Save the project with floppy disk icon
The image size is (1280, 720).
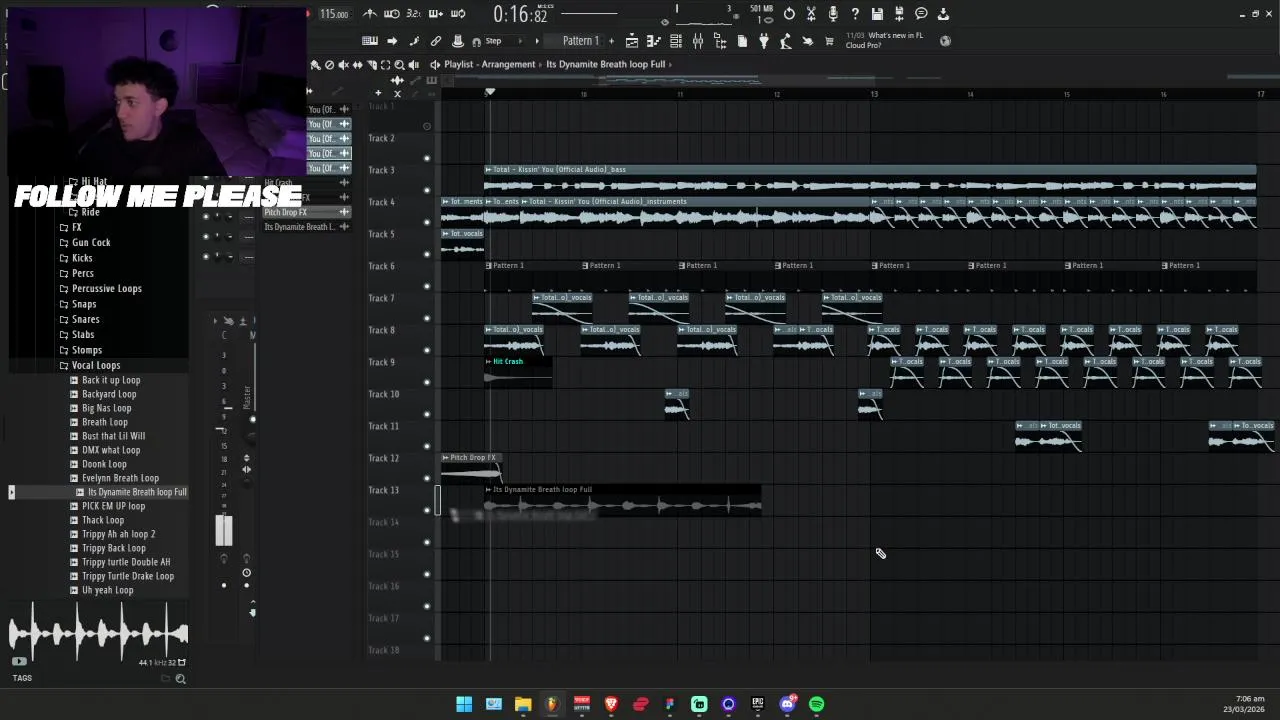(877, 14)
